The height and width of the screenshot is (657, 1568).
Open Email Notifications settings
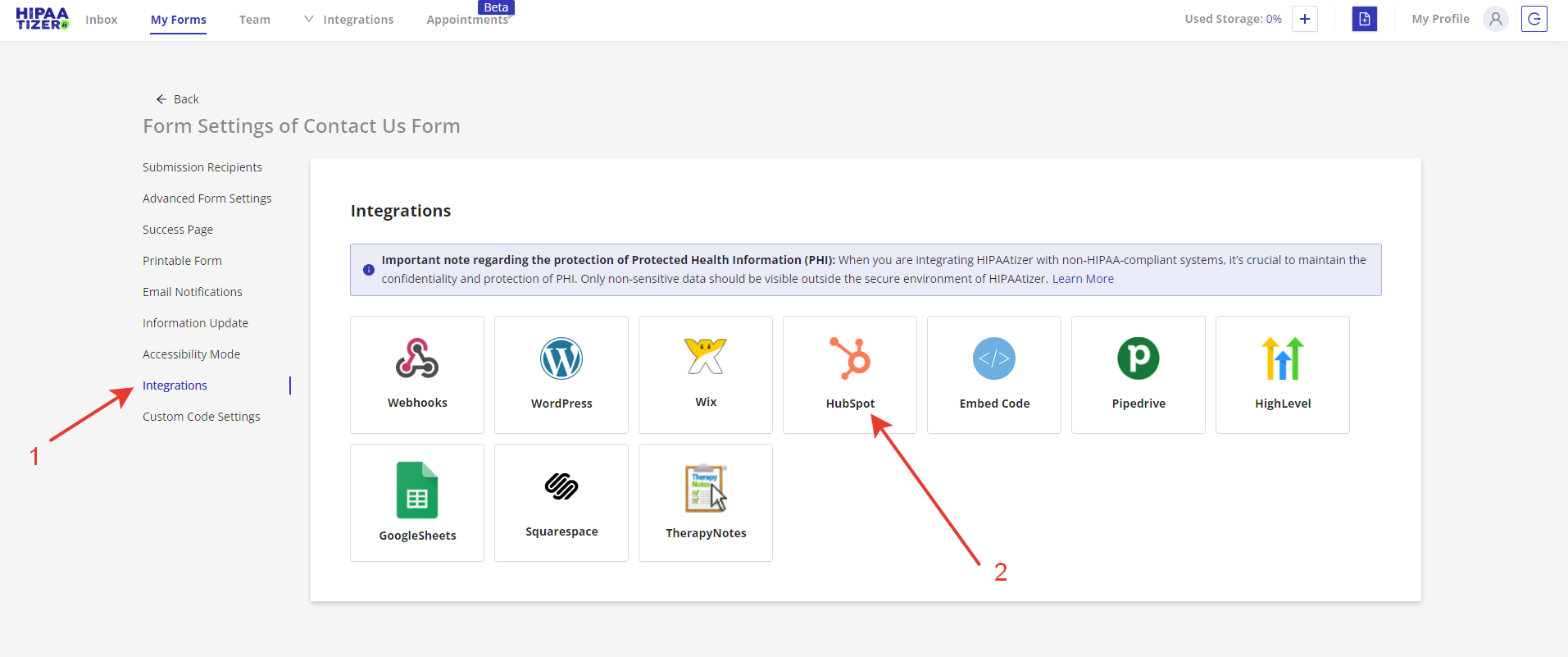pos(193,292)
